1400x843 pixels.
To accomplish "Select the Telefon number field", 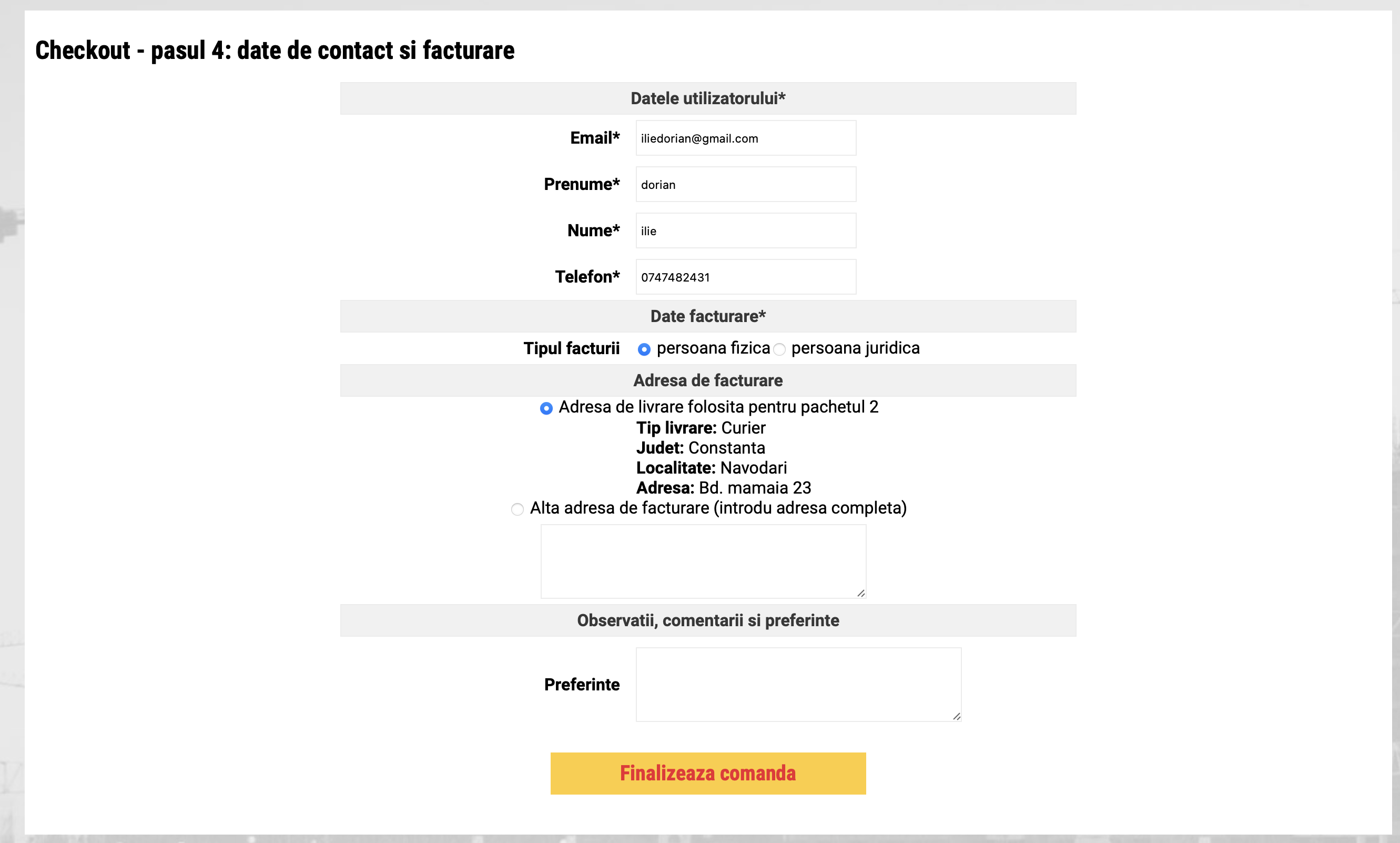I will [x=745, y=277].
